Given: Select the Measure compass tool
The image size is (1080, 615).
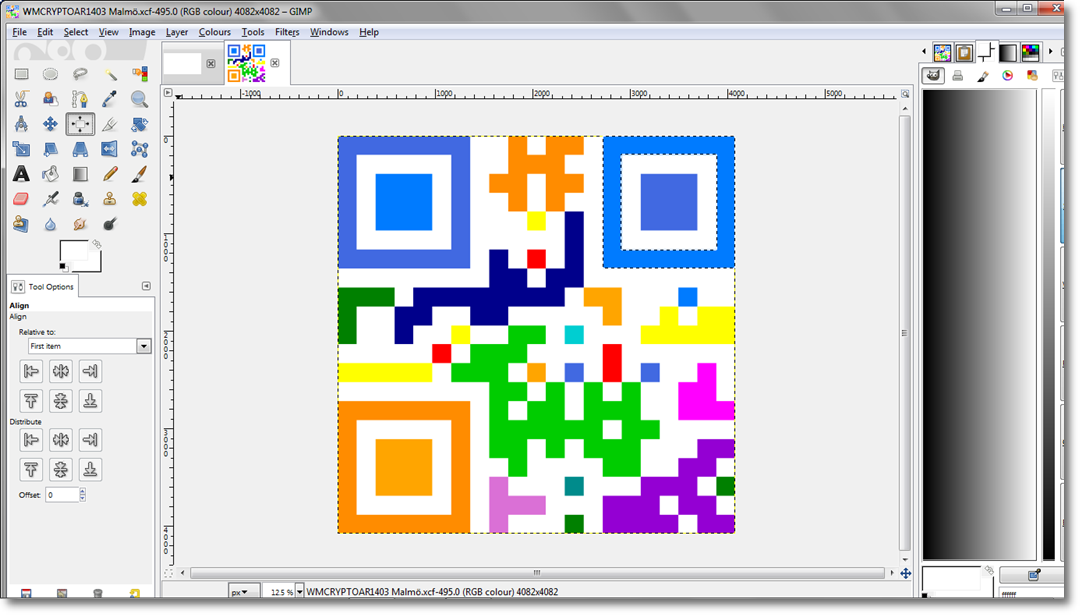Looking at the screenshot, I should [x=21, y=124].
